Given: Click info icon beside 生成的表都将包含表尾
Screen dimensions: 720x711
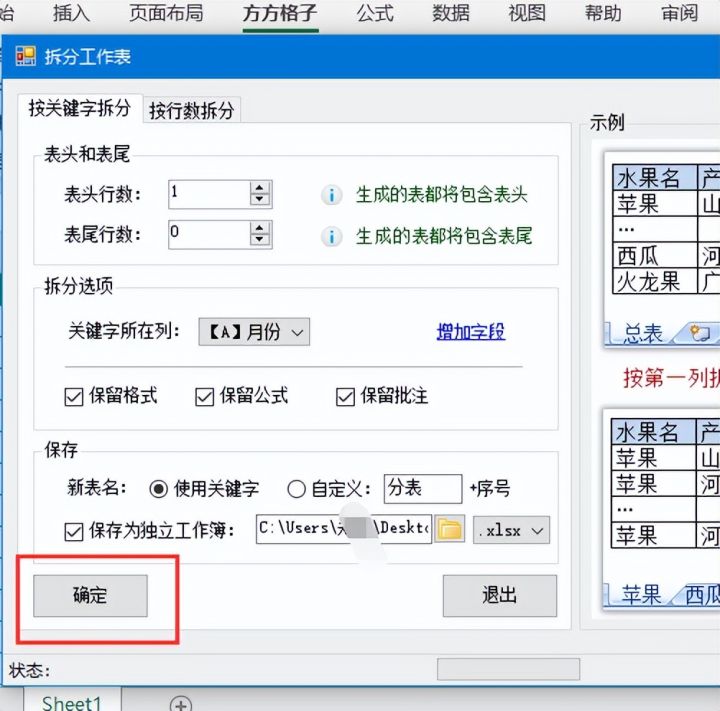Looking at the screenshot, I should coord(331,237).
